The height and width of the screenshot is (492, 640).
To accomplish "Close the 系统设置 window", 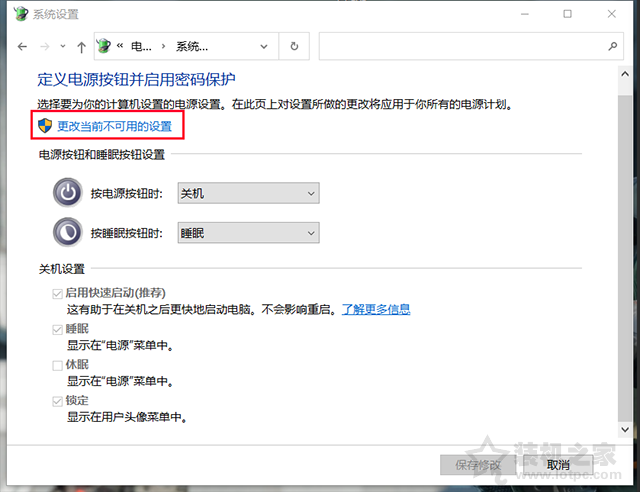I will (611, 14).
